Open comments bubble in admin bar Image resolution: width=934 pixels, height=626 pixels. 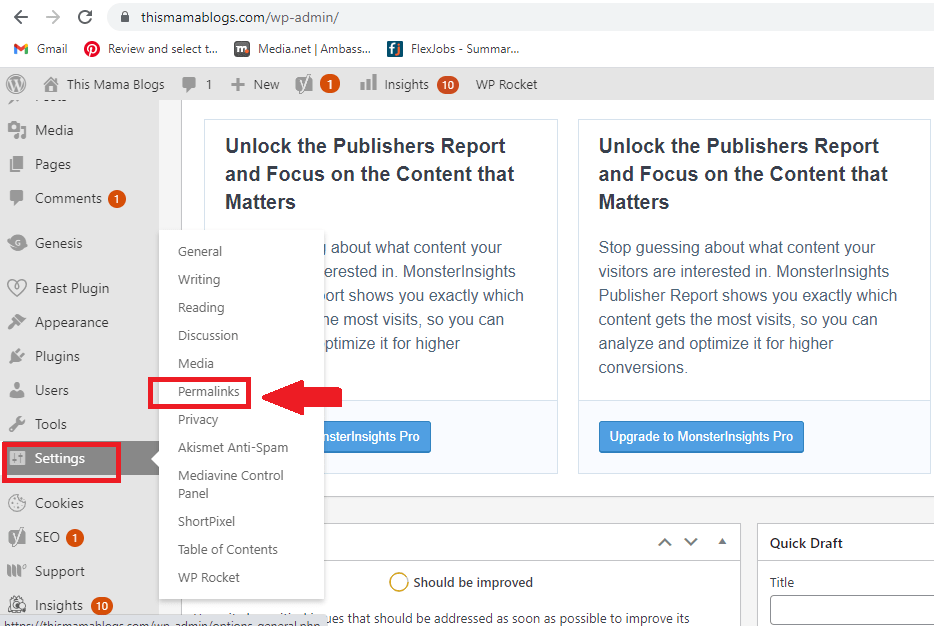[x=189, y=85]
